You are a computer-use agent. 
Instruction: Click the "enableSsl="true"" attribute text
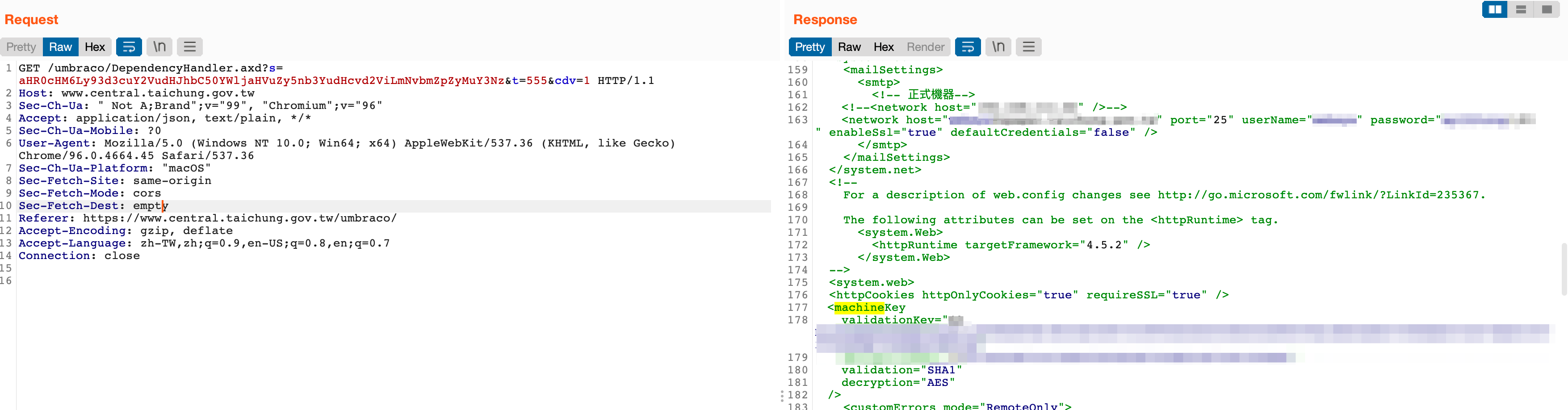(x=886, y=132)
